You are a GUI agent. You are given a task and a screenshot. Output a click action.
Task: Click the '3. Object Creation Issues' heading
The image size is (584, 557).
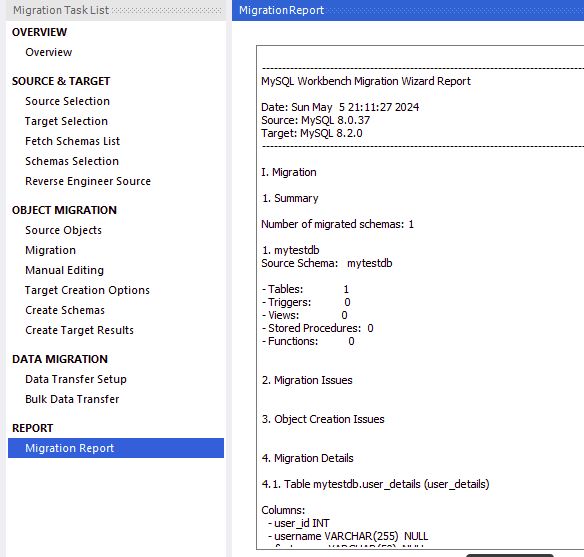[x=323, y=419]
